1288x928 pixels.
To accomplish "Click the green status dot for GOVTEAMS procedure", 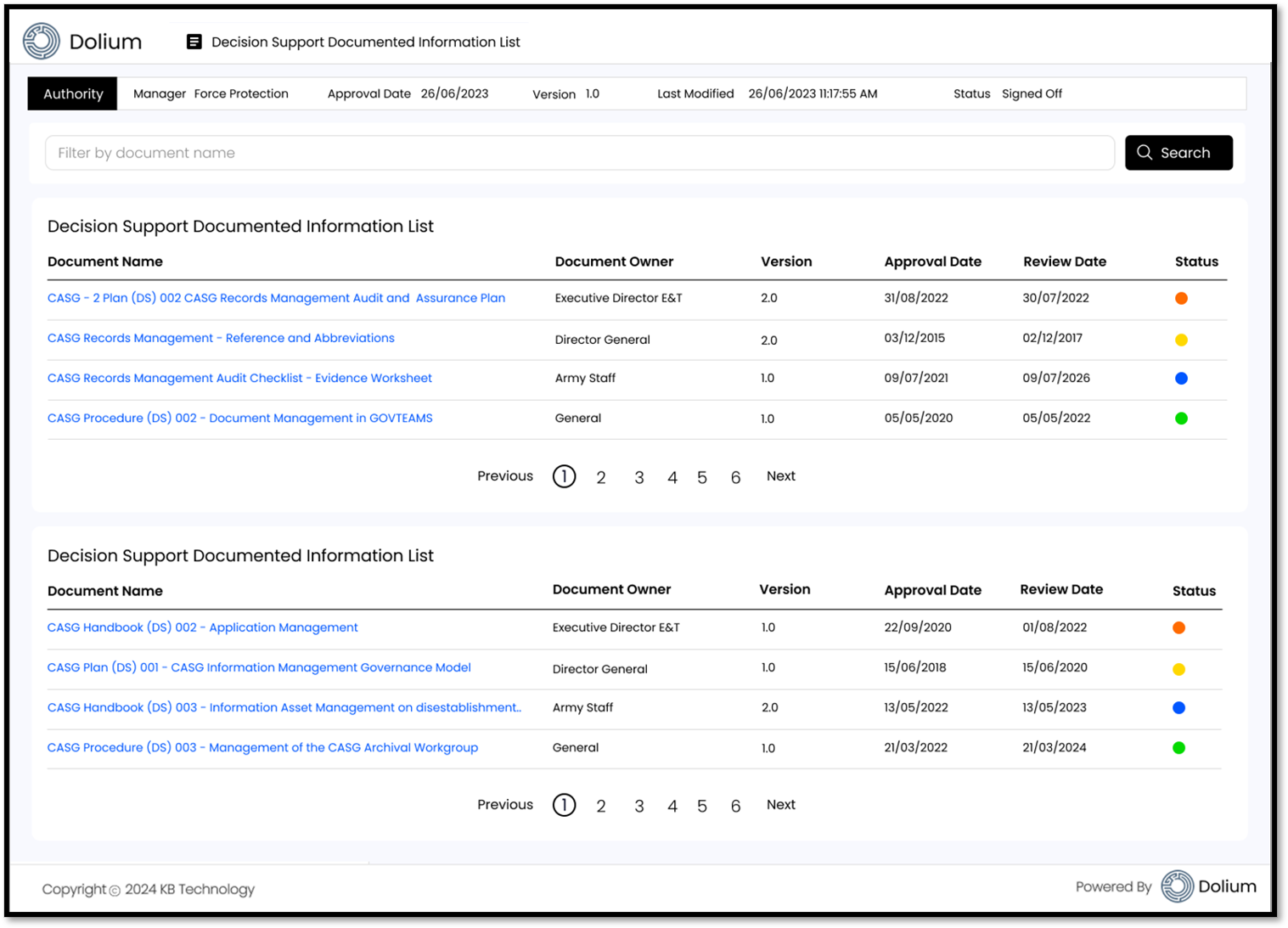I will click(1180, 418).
